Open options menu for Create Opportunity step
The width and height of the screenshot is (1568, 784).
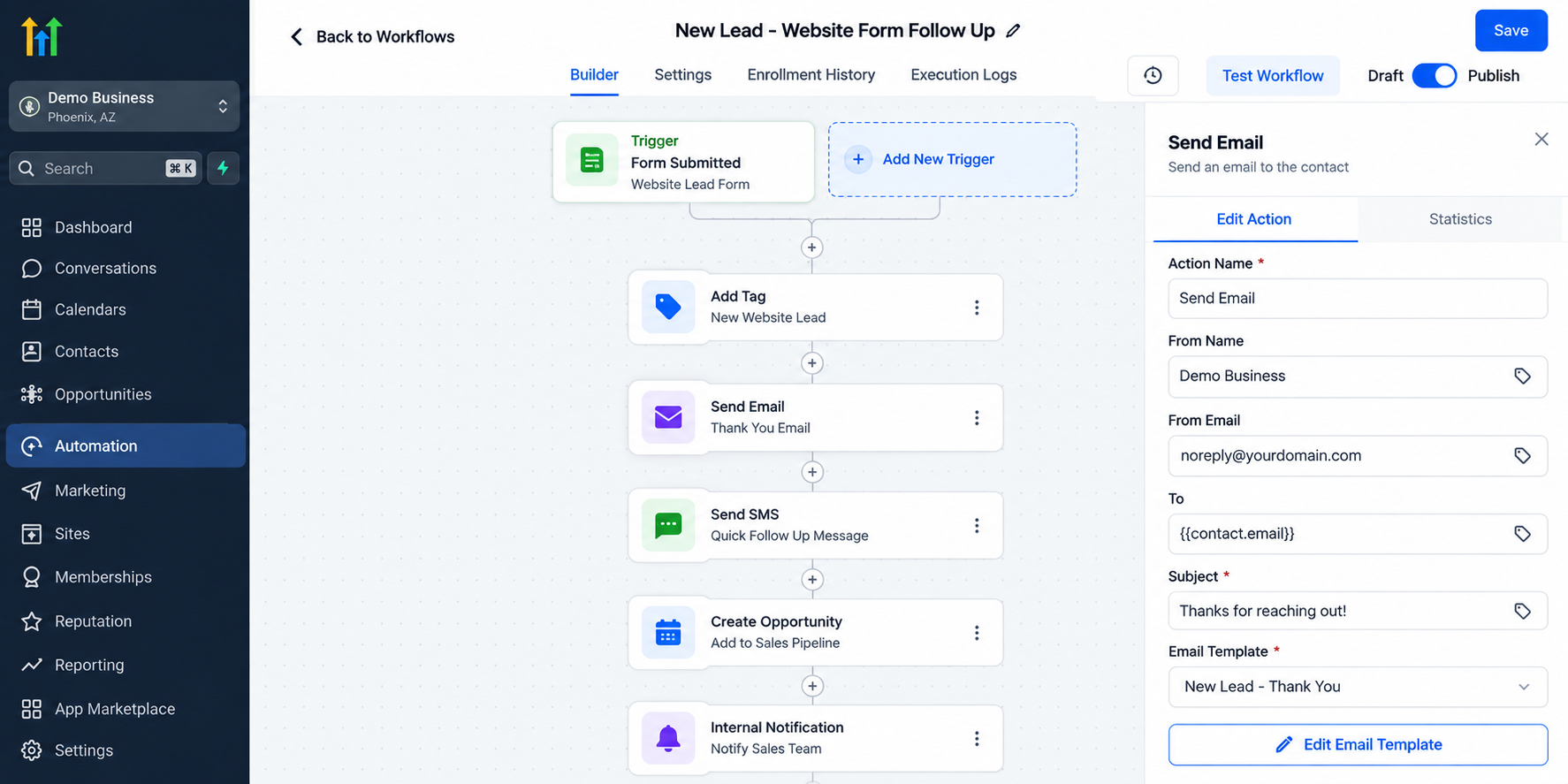coord(977,633)
